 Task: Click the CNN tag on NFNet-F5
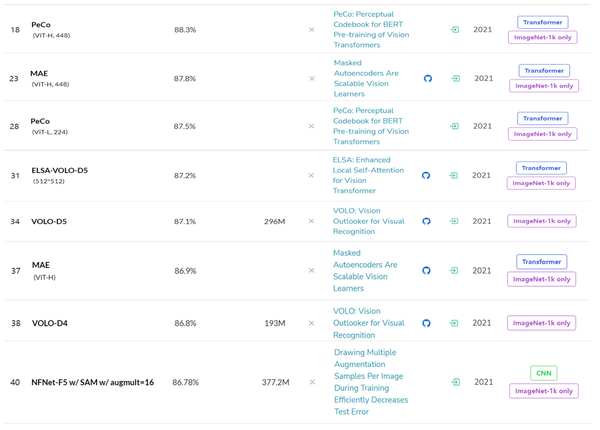pos(543,373)
